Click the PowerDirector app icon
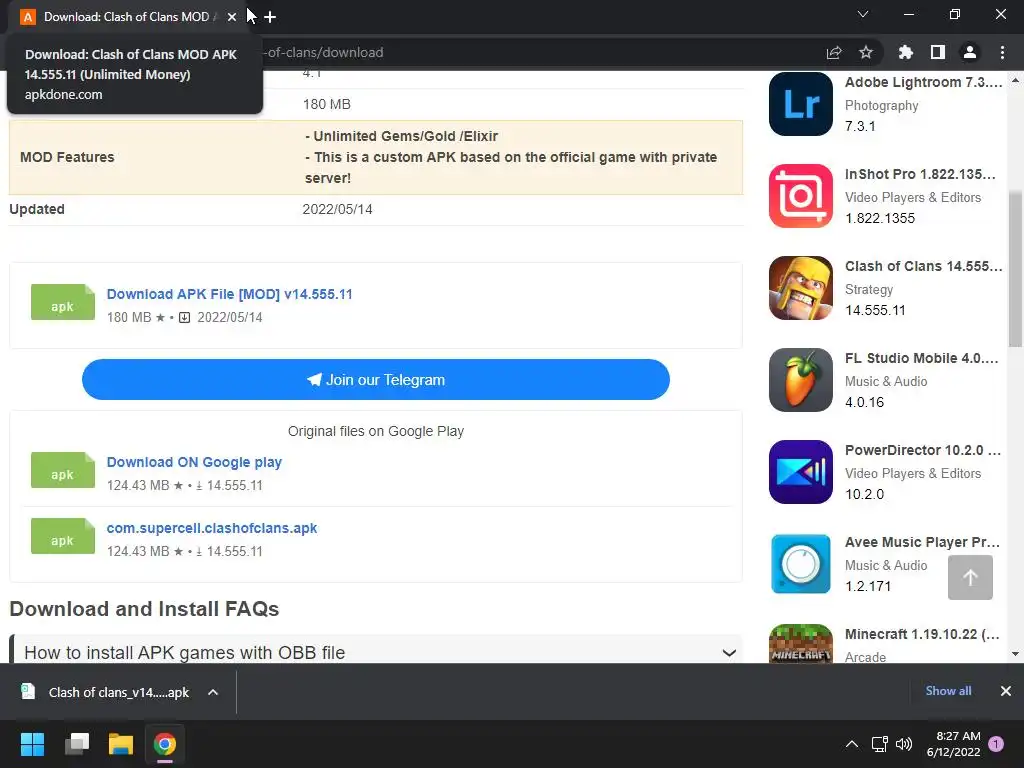 801,472
